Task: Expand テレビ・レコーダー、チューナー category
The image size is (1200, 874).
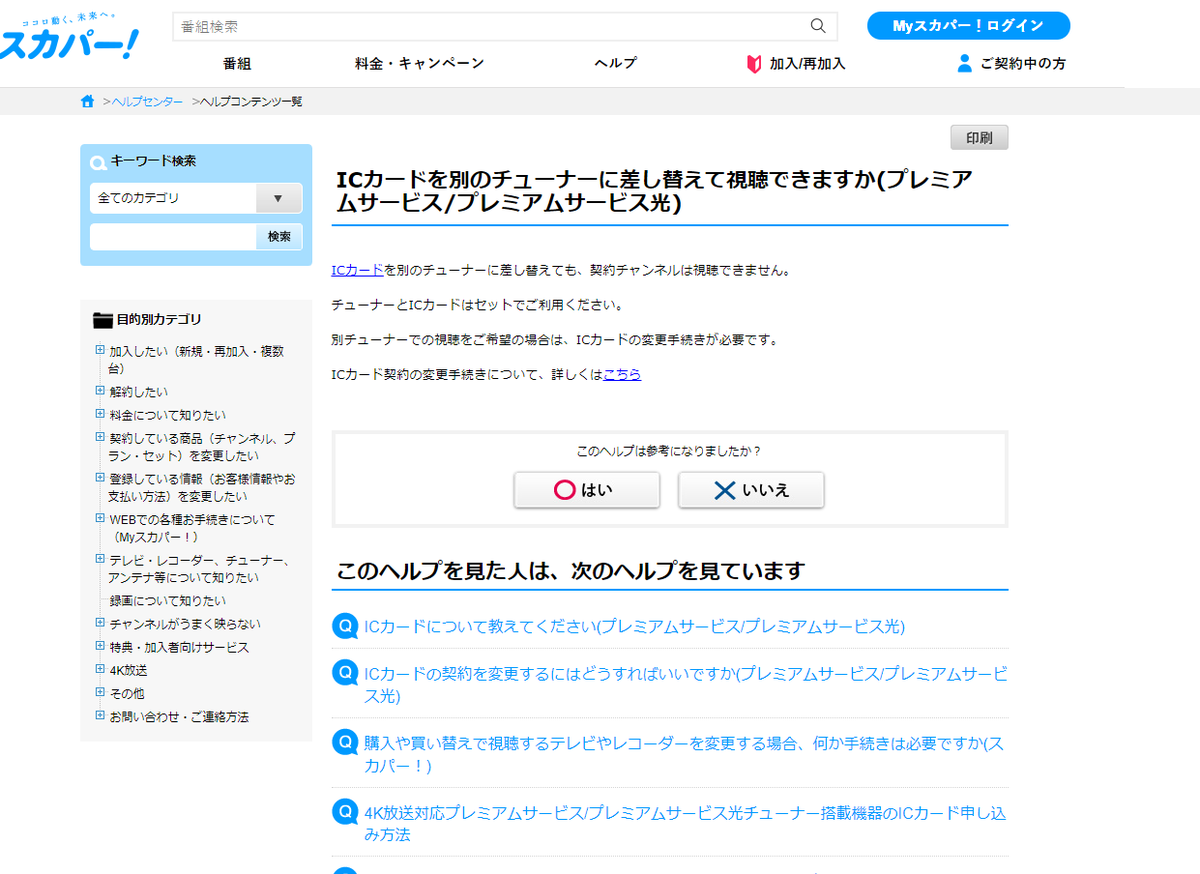Action: 100,560
